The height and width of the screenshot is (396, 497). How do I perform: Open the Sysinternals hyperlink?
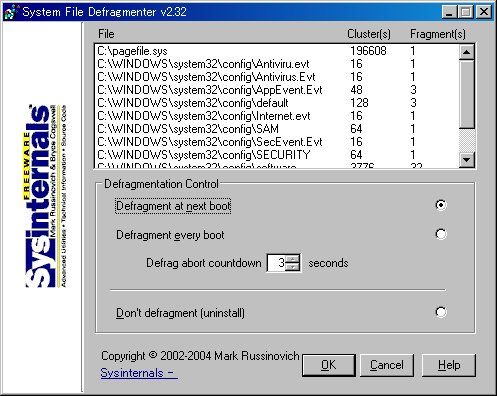click(139, 373)
